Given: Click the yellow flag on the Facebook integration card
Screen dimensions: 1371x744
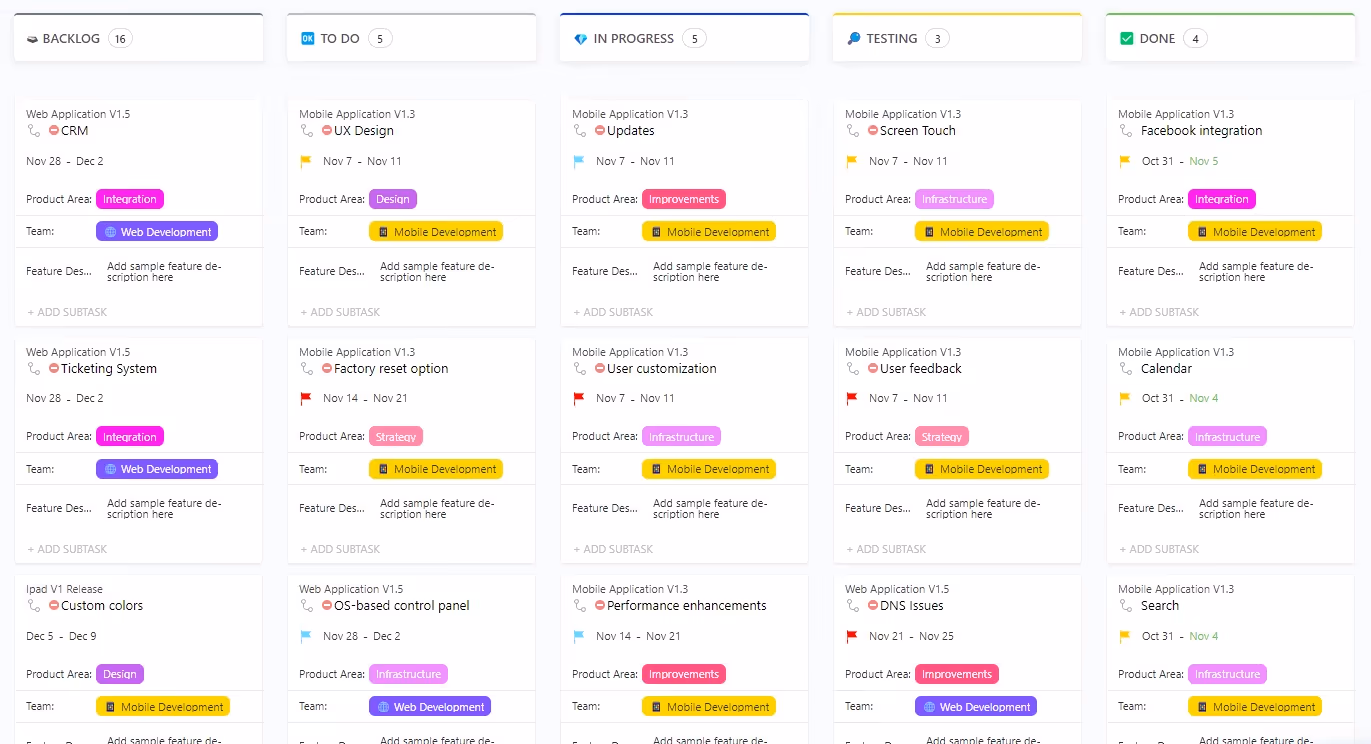Looking at the screenshot, I should [x=1126, y=160].
